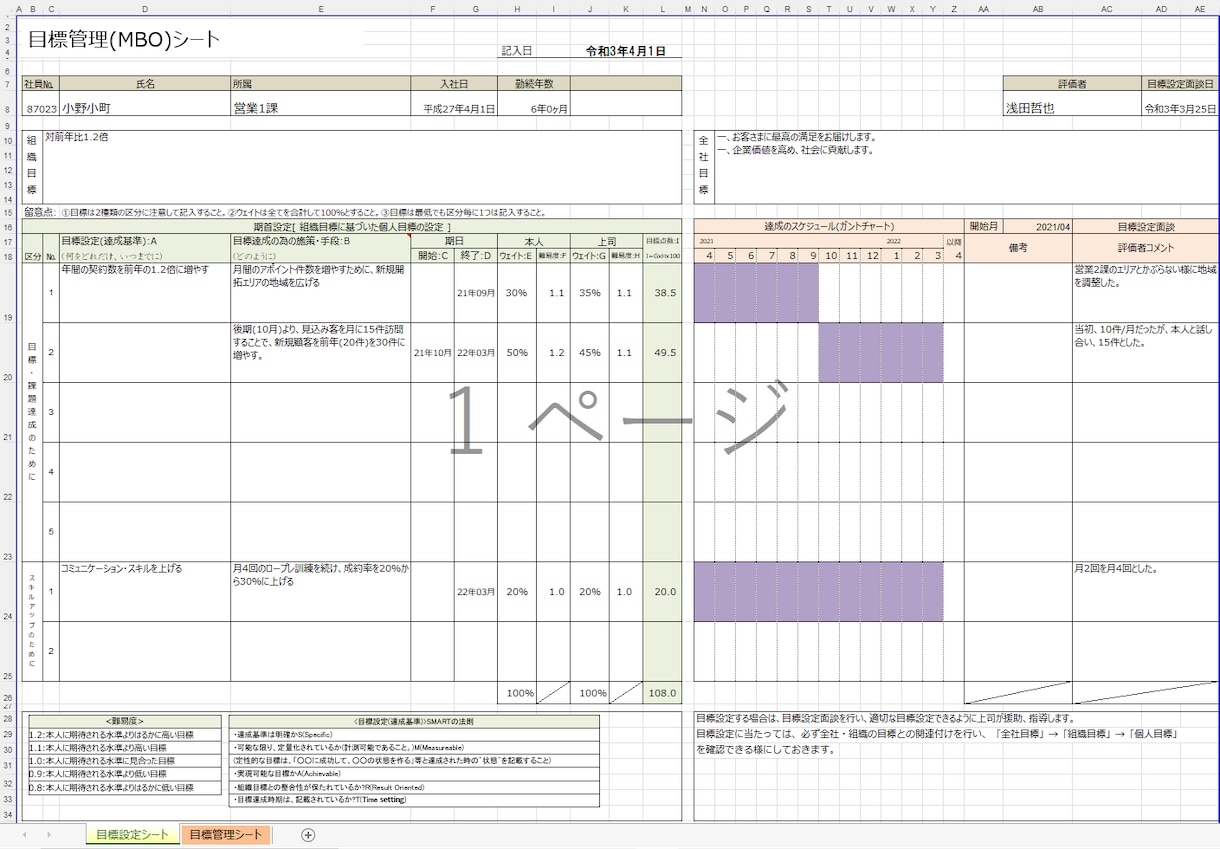Click the 達成のスケジュール(ガントチャート) header
Viewport: 1220px width, 849px height.
[x=829, y=227]
